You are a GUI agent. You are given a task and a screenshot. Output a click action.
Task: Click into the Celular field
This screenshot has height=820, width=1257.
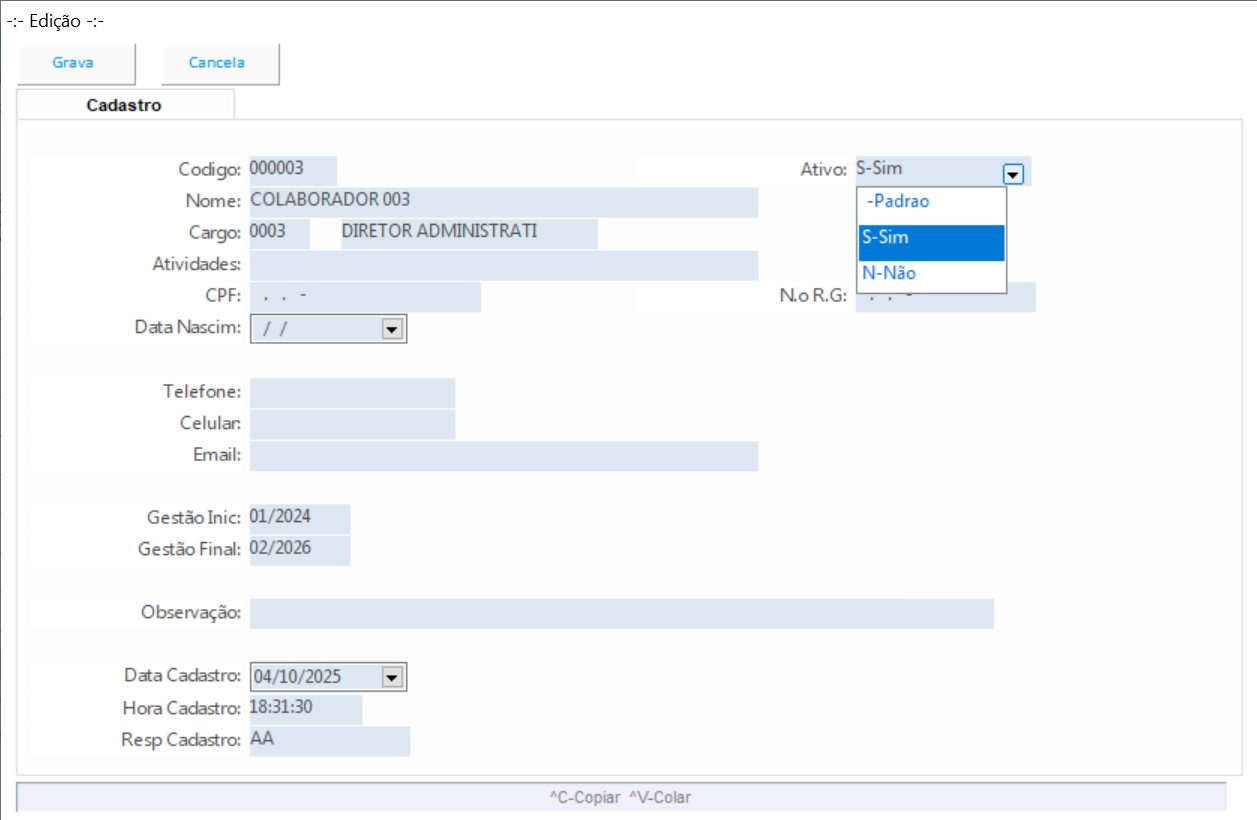pos(352,424)
